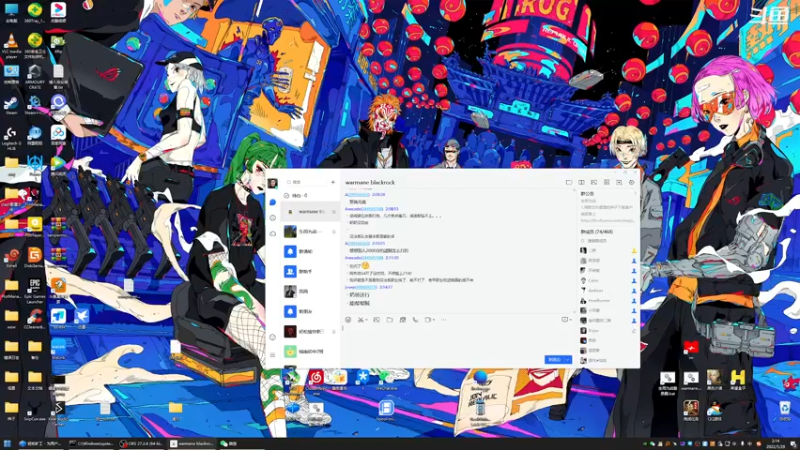
Task: Click the split-panel icon in chat header
Action: point(581,182)
